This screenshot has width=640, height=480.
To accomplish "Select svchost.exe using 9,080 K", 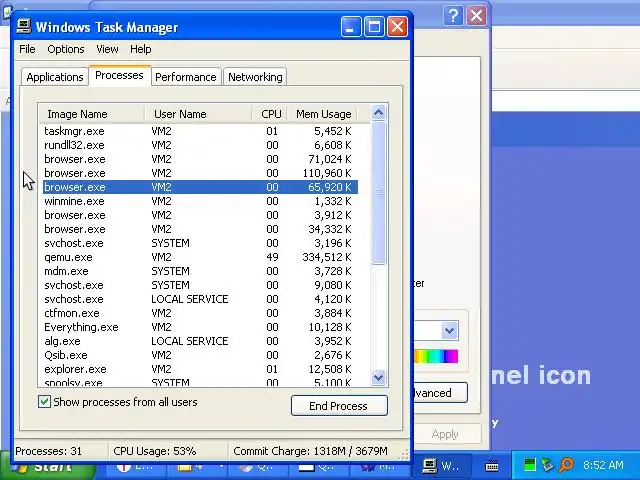I will point(200,285).
